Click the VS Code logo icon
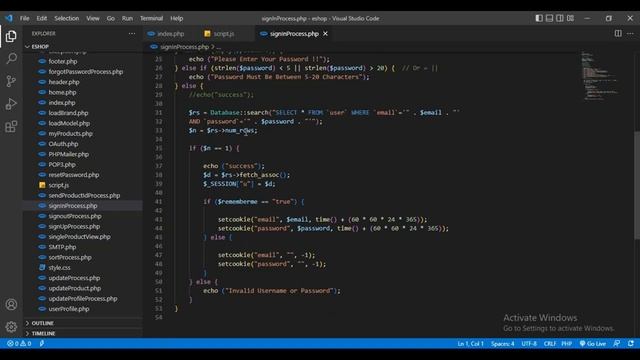Viewport: 640px width, 360px height. (9, 18)
